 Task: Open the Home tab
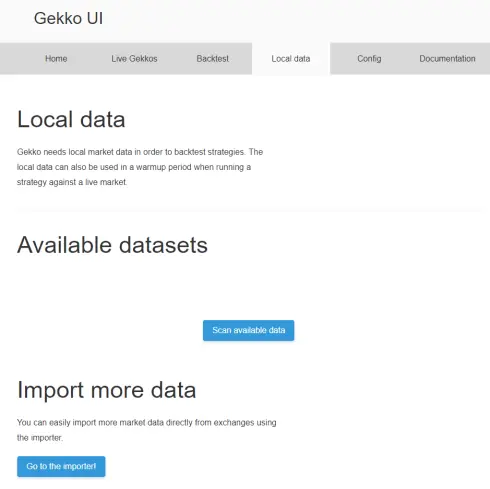(56, 59)
